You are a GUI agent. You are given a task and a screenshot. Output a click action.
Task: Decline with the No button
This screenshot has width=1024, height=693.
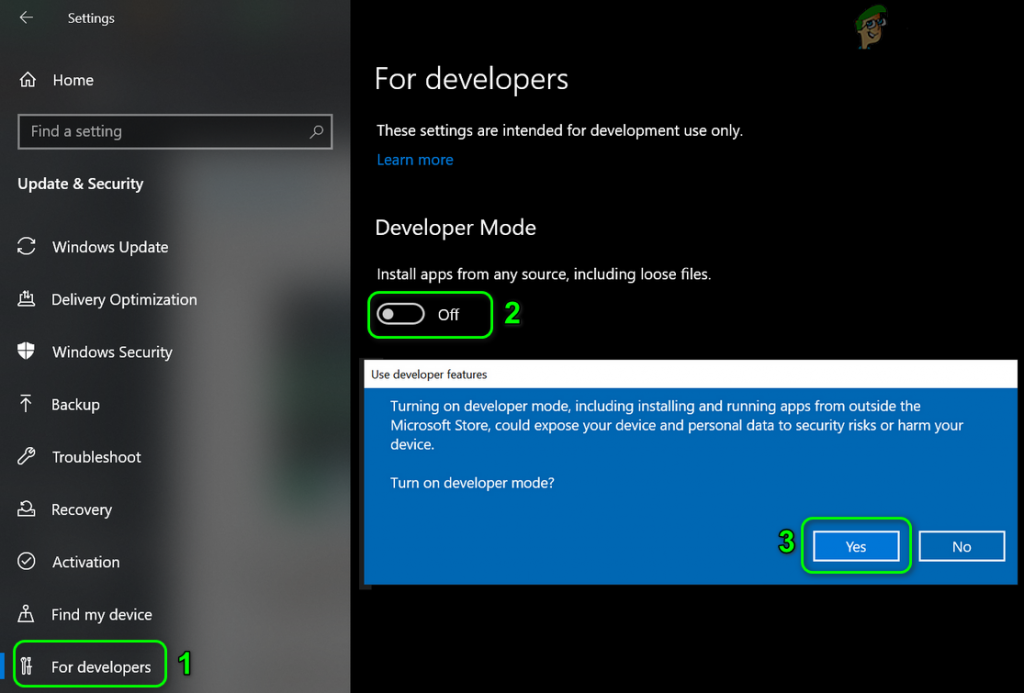coord(961,546)
